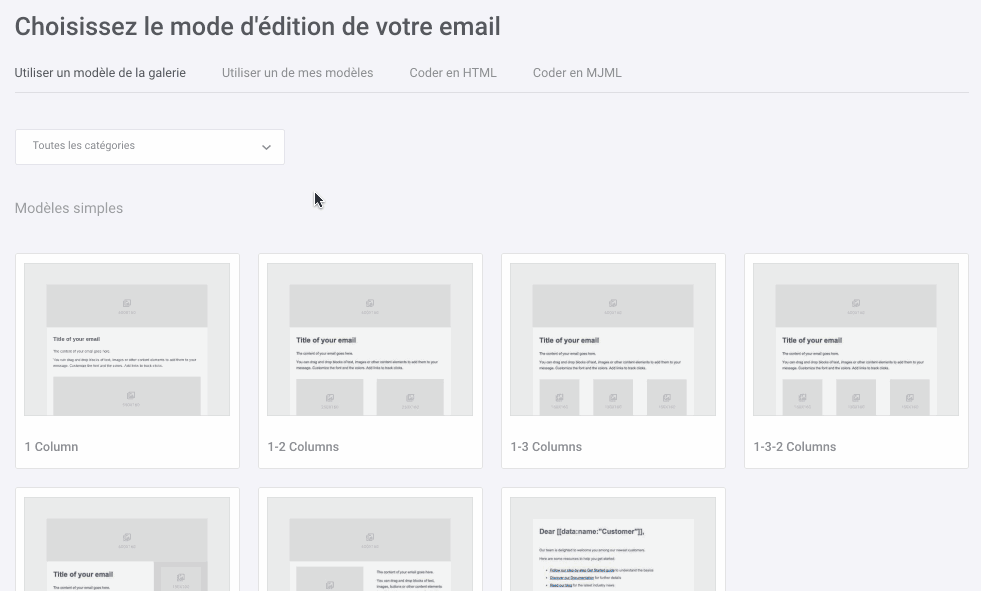
Task: Select the 'Utiliser un modèle de la galerie' tab
Action: point(100,73)
